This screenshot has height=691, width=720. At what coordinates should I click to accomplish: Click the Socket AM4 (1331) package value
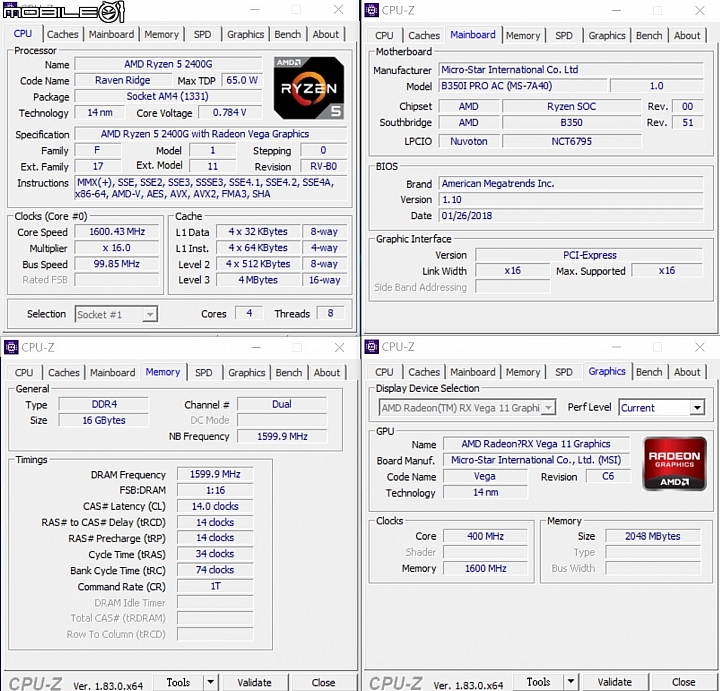pyautogui.click(x=168, y=96)
